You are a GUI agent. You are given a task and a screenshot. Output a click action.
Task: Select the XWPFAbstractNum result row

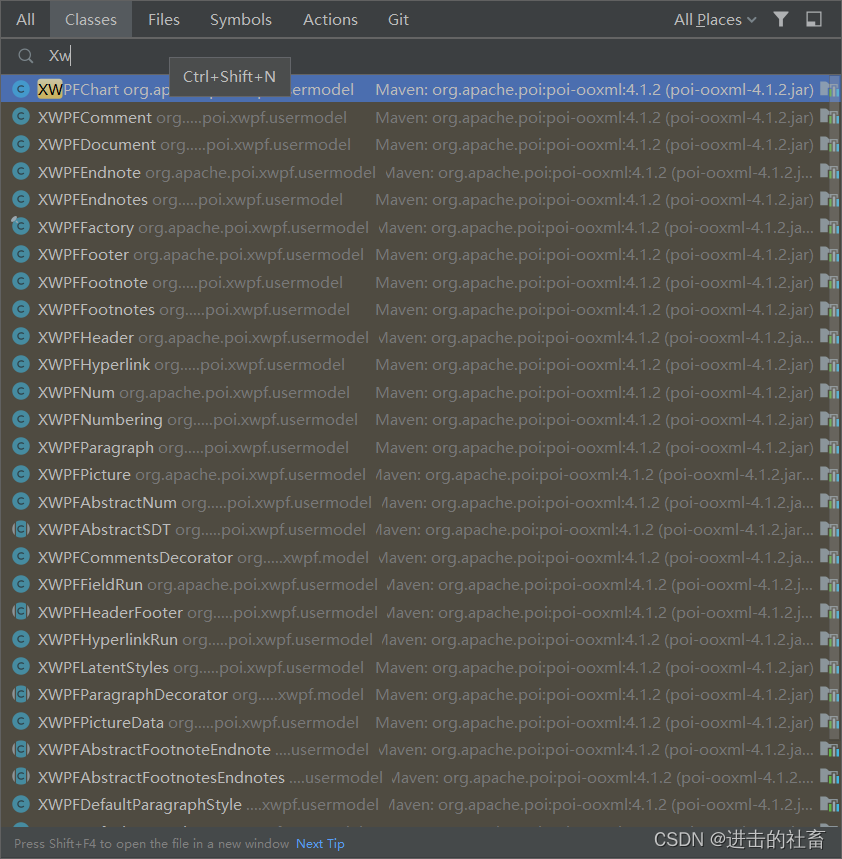pyautogui.click(x=421, y=502)
